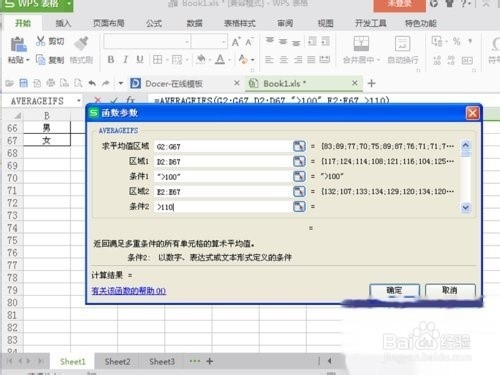The width and height of the screenshot is (500, 375).
Task: Close the Book1.xls document tab
Action: click(355, 83)
